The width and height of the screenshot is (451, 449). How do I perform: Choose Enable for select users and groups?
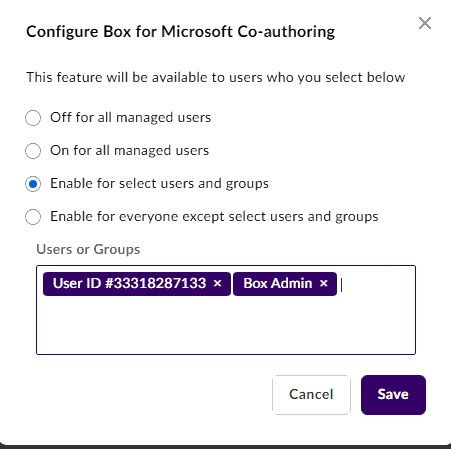coord(33,184)
